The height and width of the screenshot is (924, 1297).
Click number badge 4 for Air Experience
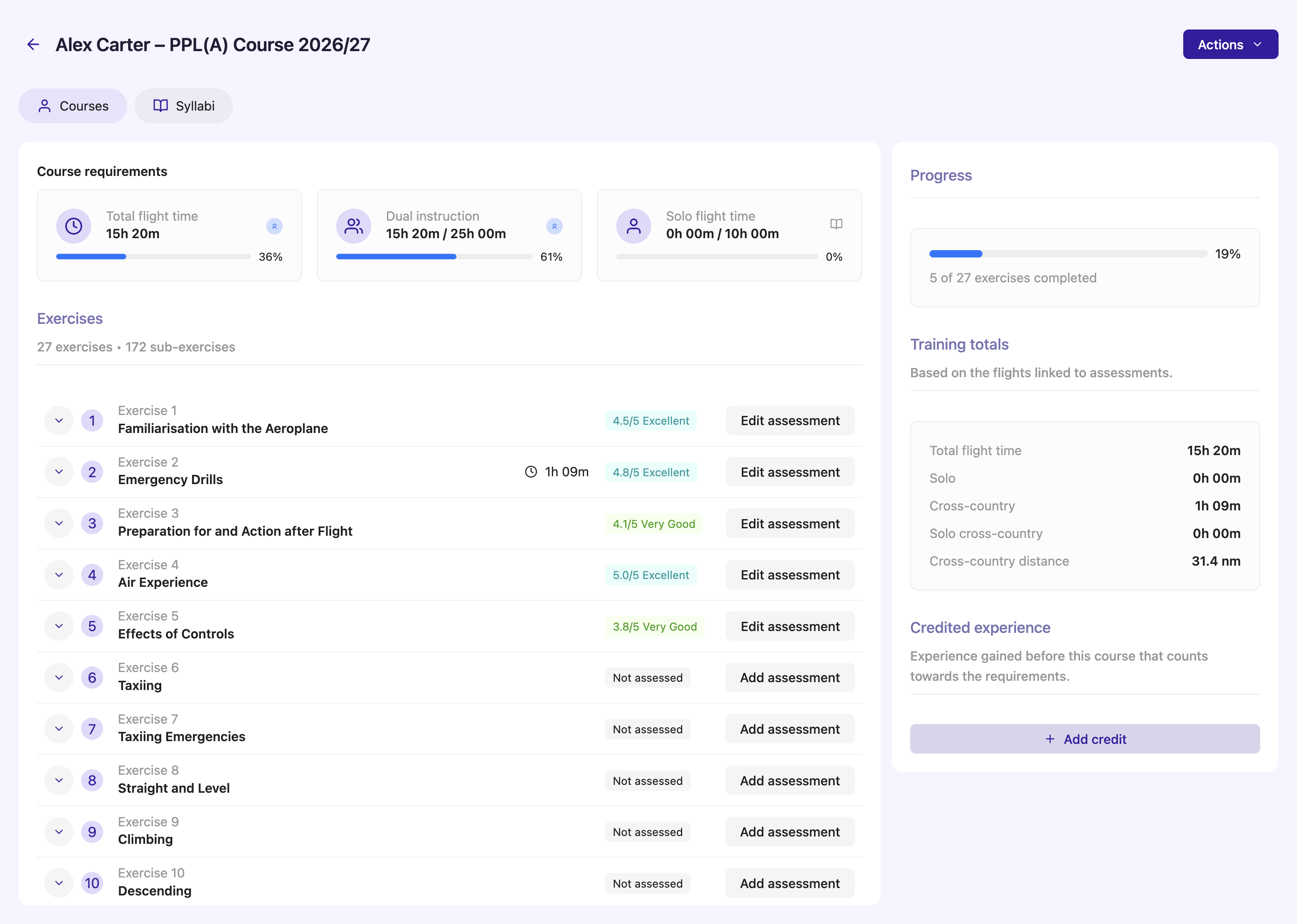point(92,575)
